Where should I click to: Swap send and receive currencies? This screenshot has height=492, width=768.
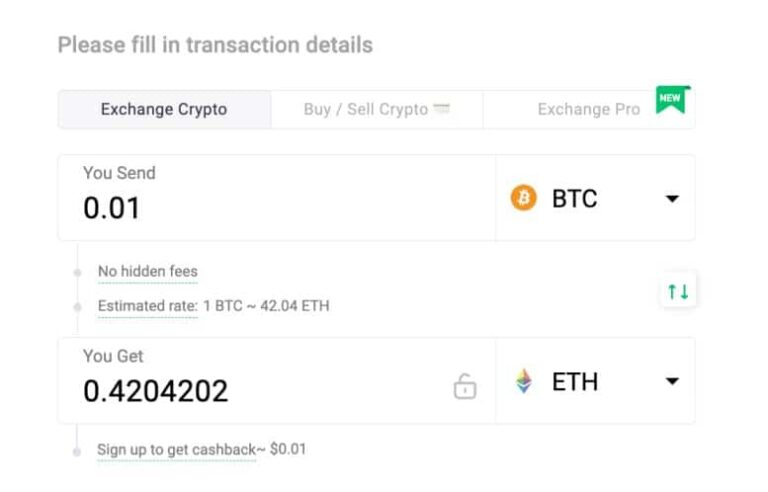(x=678, y=291)
